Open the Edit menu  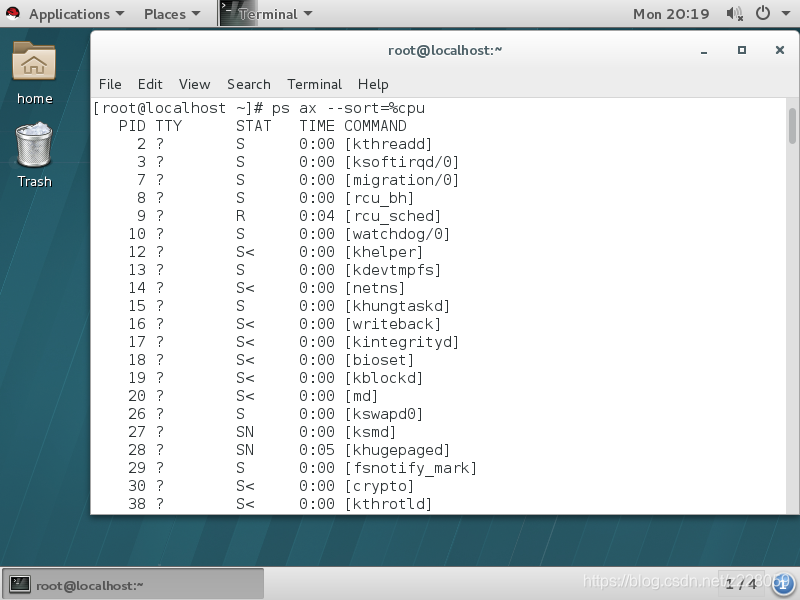coord(150,84)
